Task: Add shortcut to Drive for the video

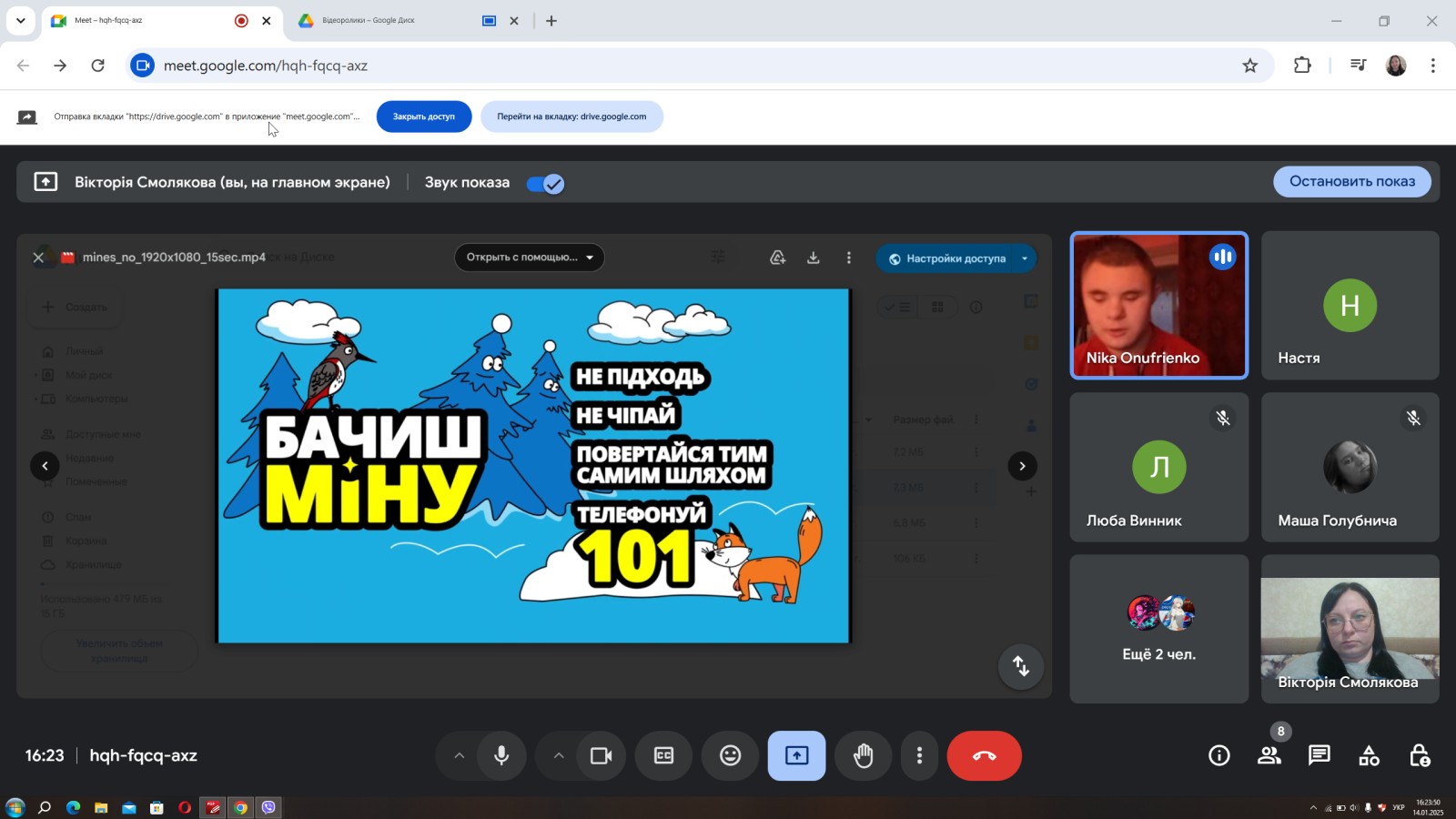Action: pos(777,258)
